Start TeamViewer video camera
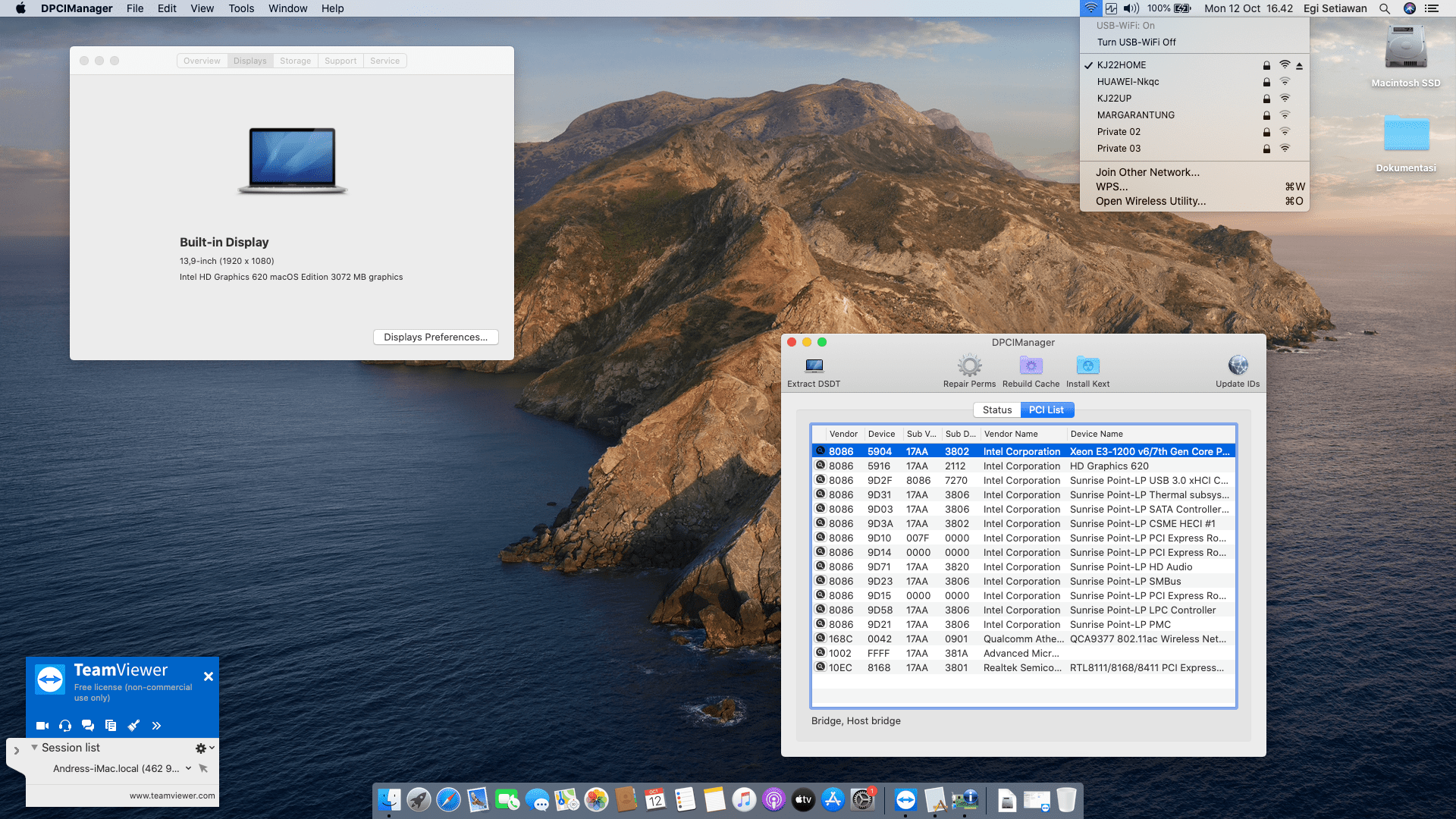Screen dimensions: 1456x819 42,726
